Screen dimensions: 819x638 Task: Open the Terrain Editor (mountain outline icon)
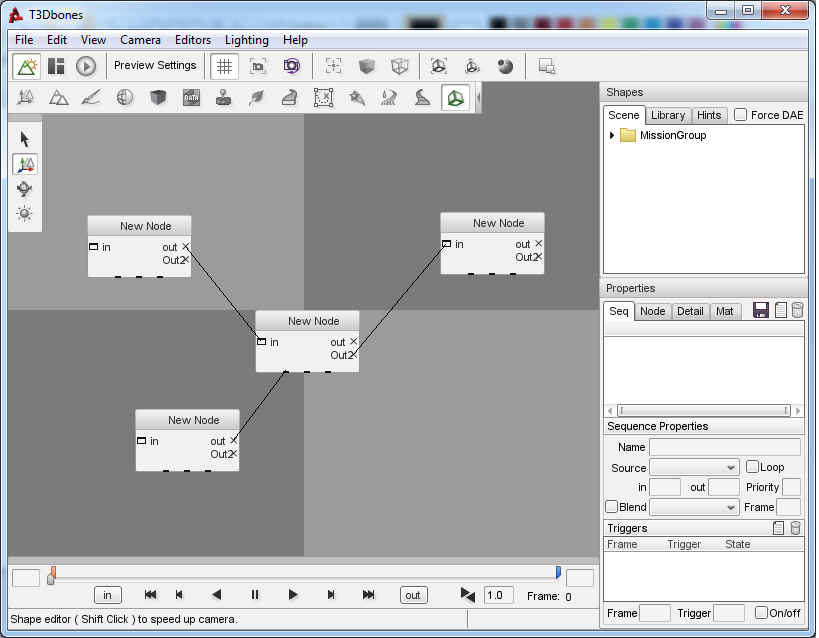coord(58,98)
